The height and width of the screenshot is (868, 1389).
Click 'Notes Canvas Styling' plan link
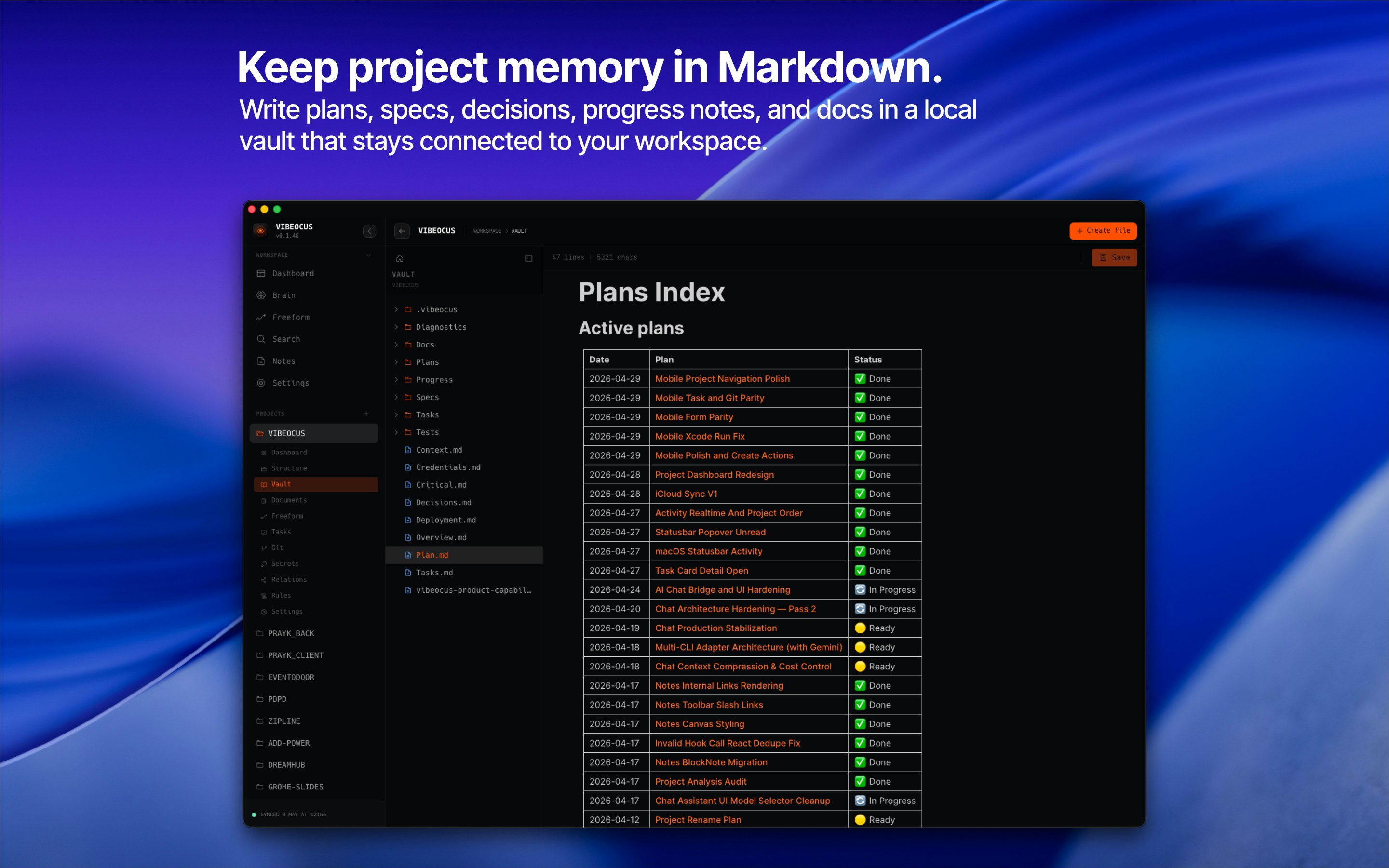coord(700,724)
